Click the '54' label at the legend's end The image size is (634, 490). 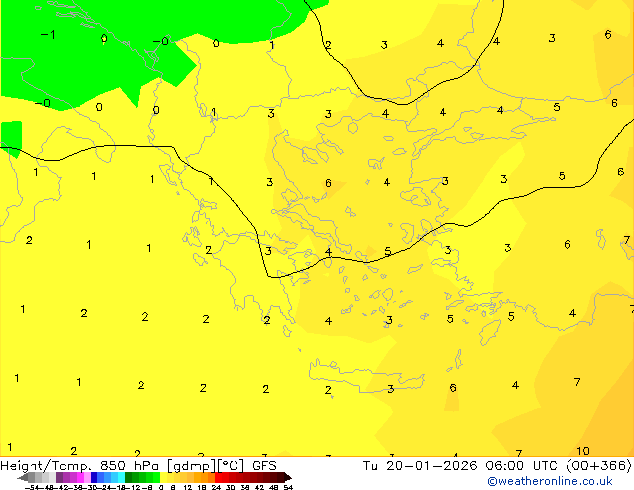click(x=287, y=488)
